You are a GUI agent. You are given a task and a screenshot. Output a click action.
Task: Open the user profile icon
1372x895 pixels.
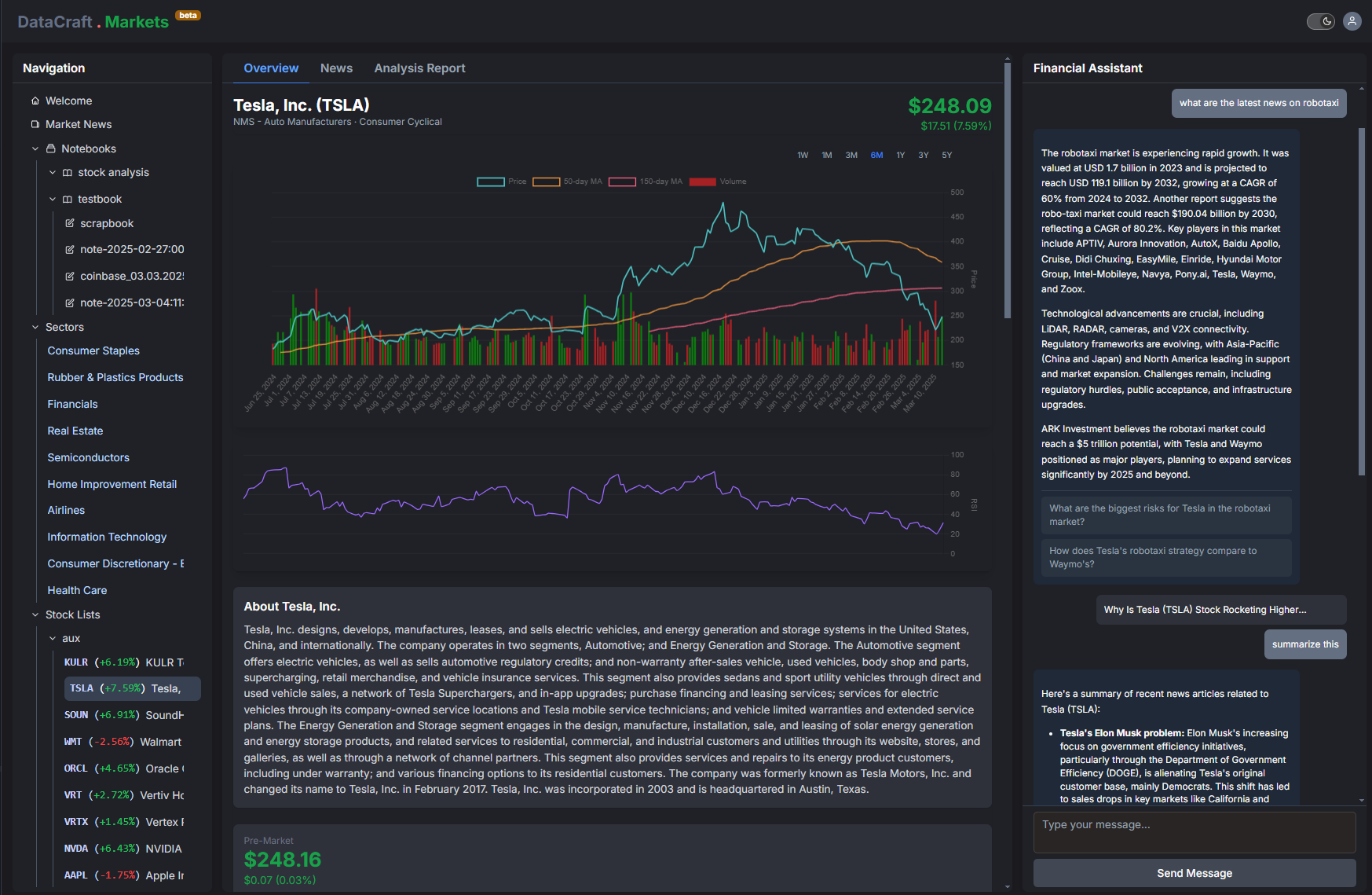(x=1352, y=21)
